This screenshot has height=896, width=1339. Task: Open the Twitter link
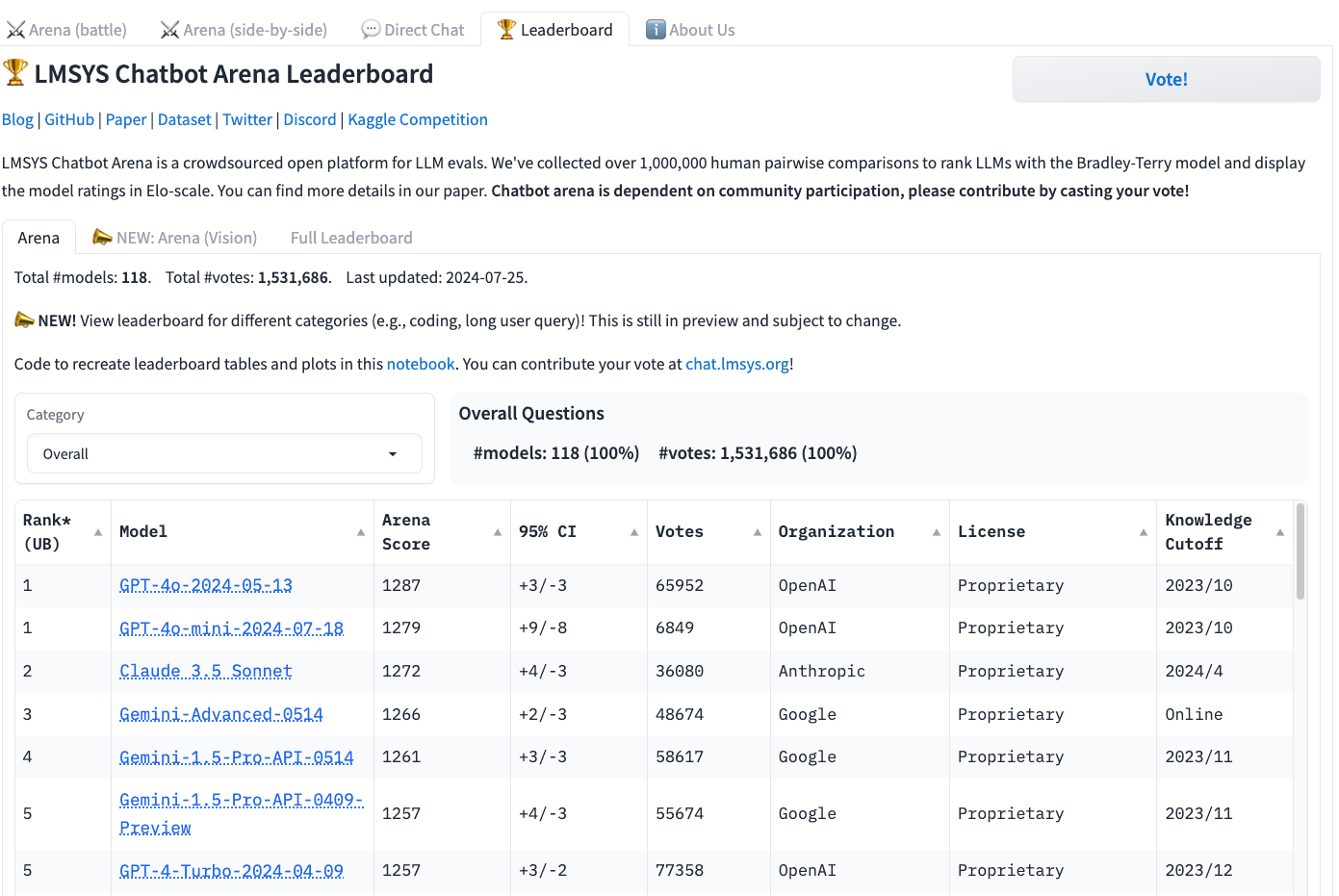pos(247,119)
